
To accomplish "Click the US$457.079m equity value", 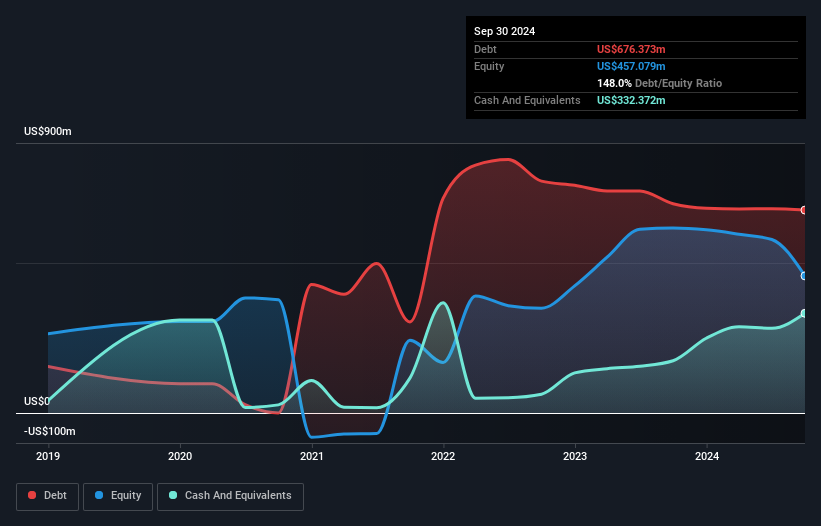I will point(631,66).
